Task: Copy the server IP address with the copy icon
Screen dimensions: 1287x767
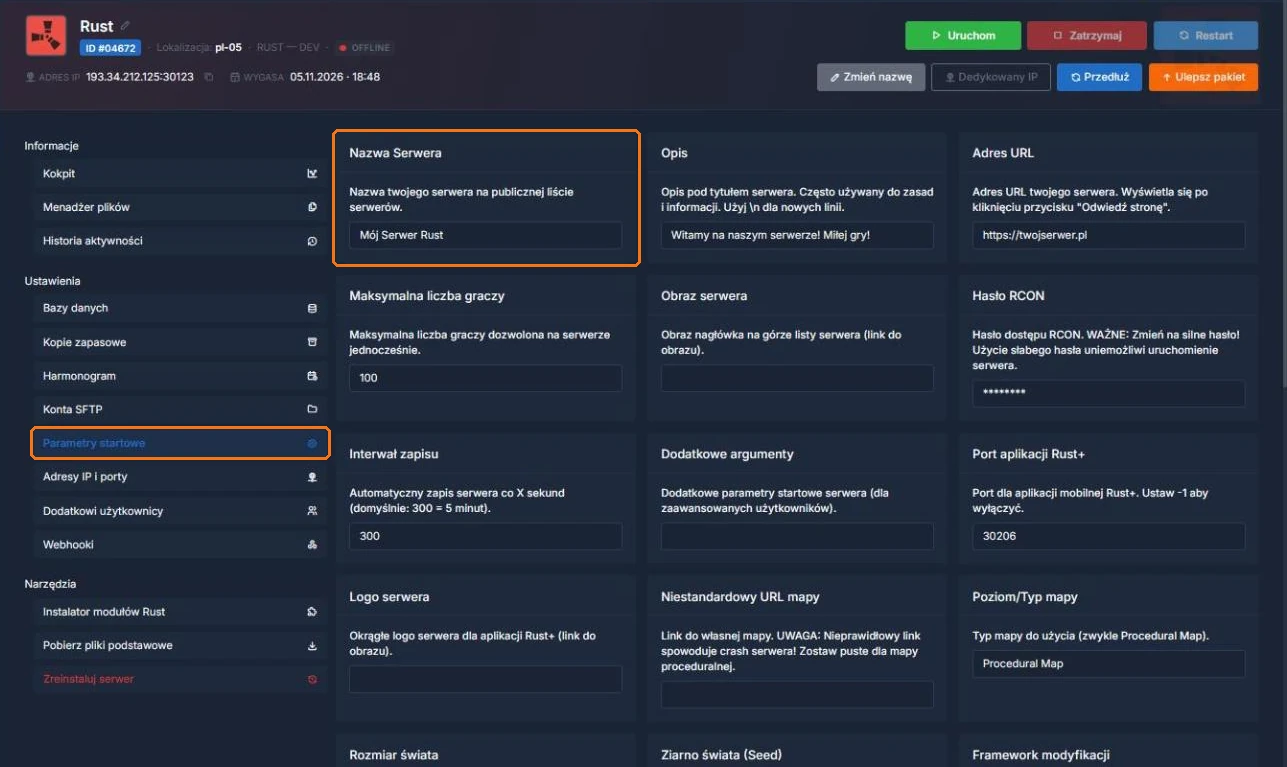Action: pos(209,77)
